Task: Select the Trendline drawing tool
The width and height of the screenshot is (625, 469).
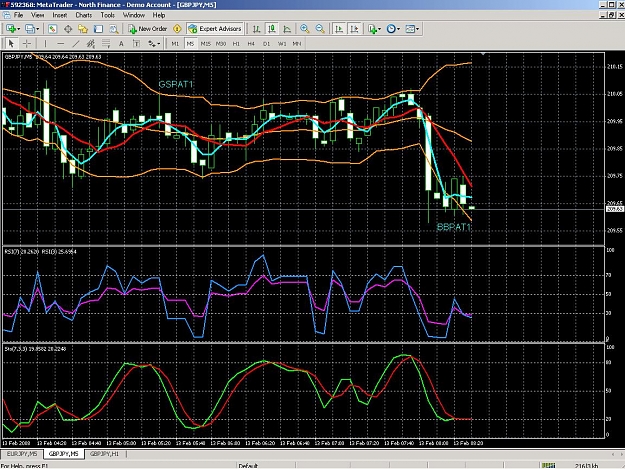Action: pyautogui.click(x=76, y=43)
